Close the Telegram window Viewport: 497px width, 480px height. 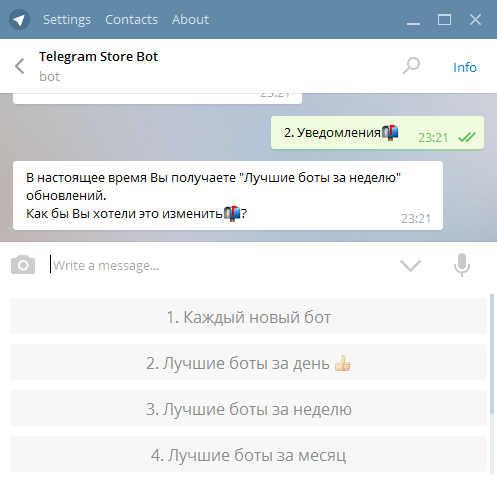[x=475, y=20]
